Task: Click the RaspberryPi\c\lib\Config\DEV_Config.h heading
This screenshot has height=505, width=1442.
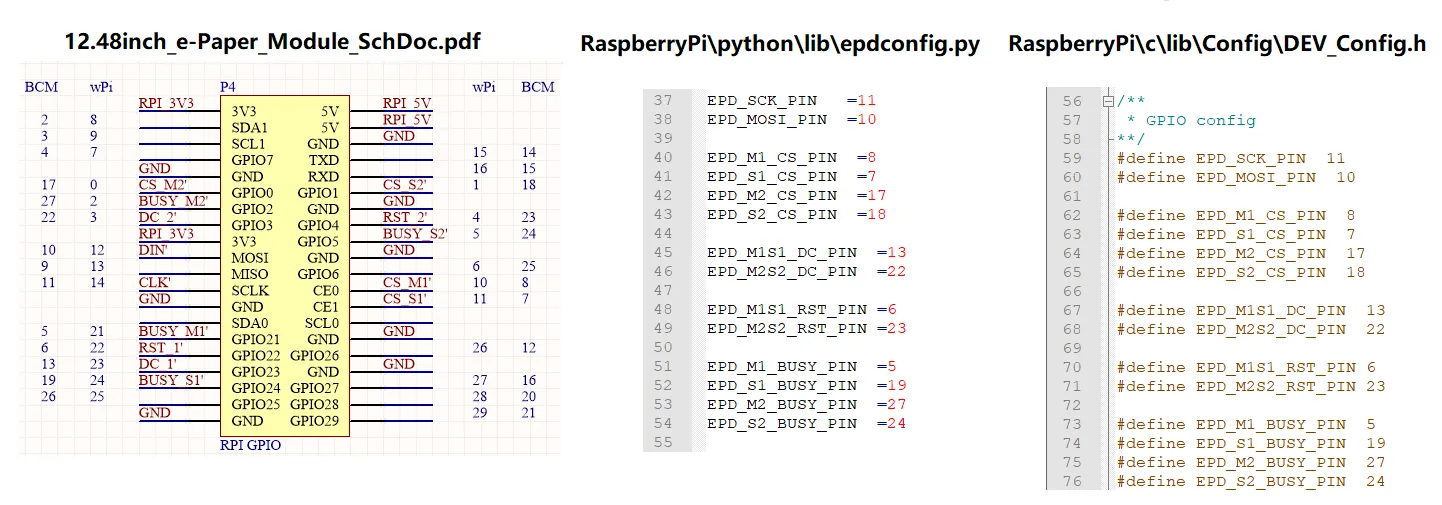Action: click(x=1217, y=44)
